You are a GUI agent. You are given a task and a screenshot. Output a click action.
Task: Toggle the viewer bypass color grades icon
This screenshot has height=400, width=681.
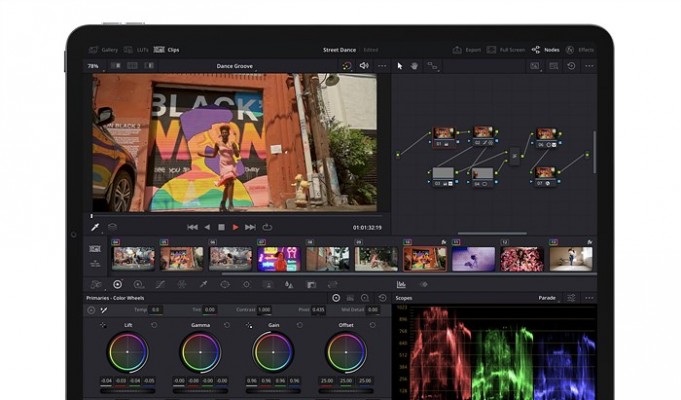click(347, 66)
